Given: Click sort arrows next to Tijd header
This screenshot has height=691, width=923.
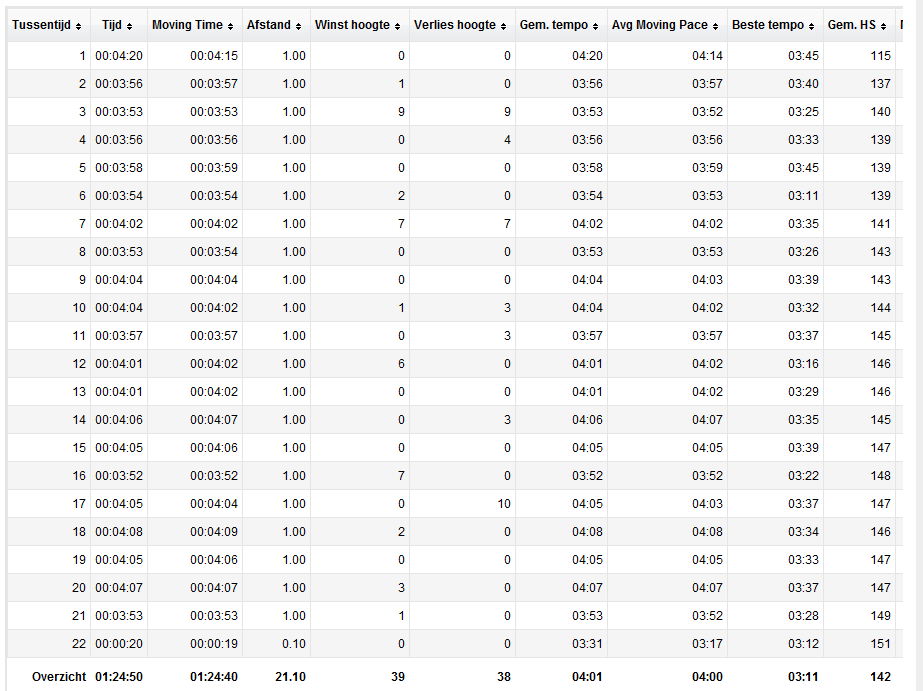Looking at the screenshot, I should [130, 26].
